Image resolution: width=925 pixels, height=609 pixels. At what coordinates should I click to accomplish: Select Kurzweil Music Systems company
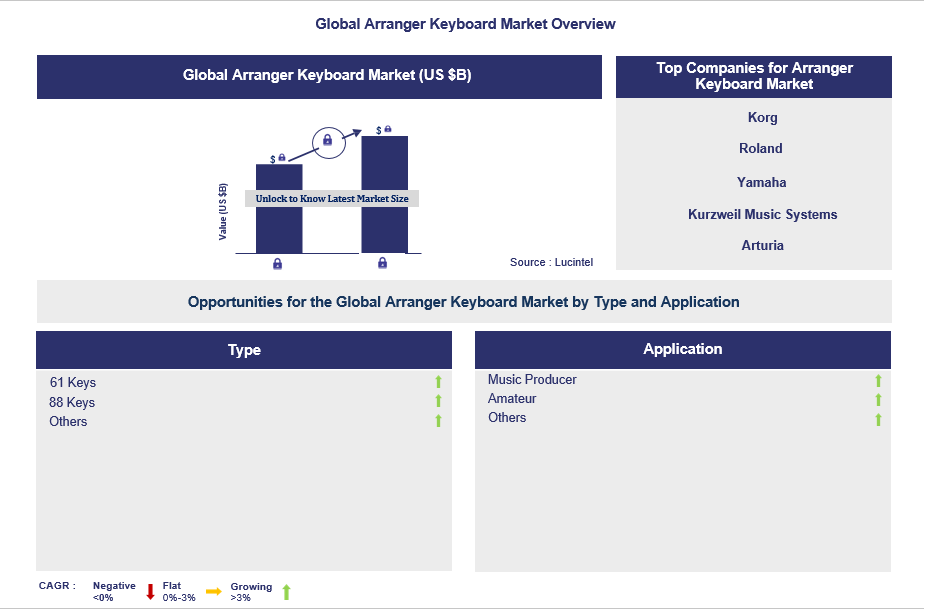coord(762,214)
